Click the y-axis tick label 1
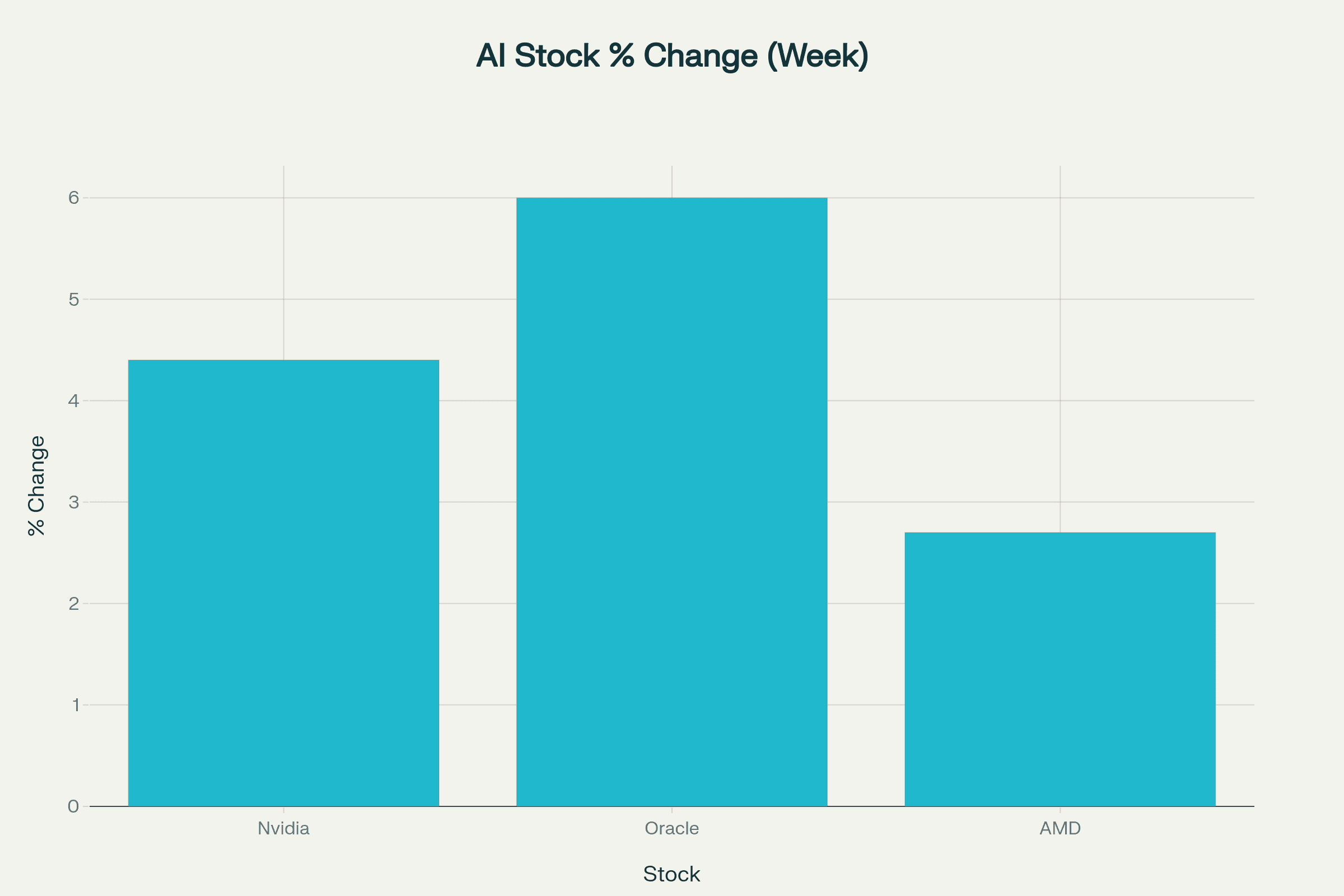The width and height of the screenshot is (1344, 896). click(x=76, y=705)
